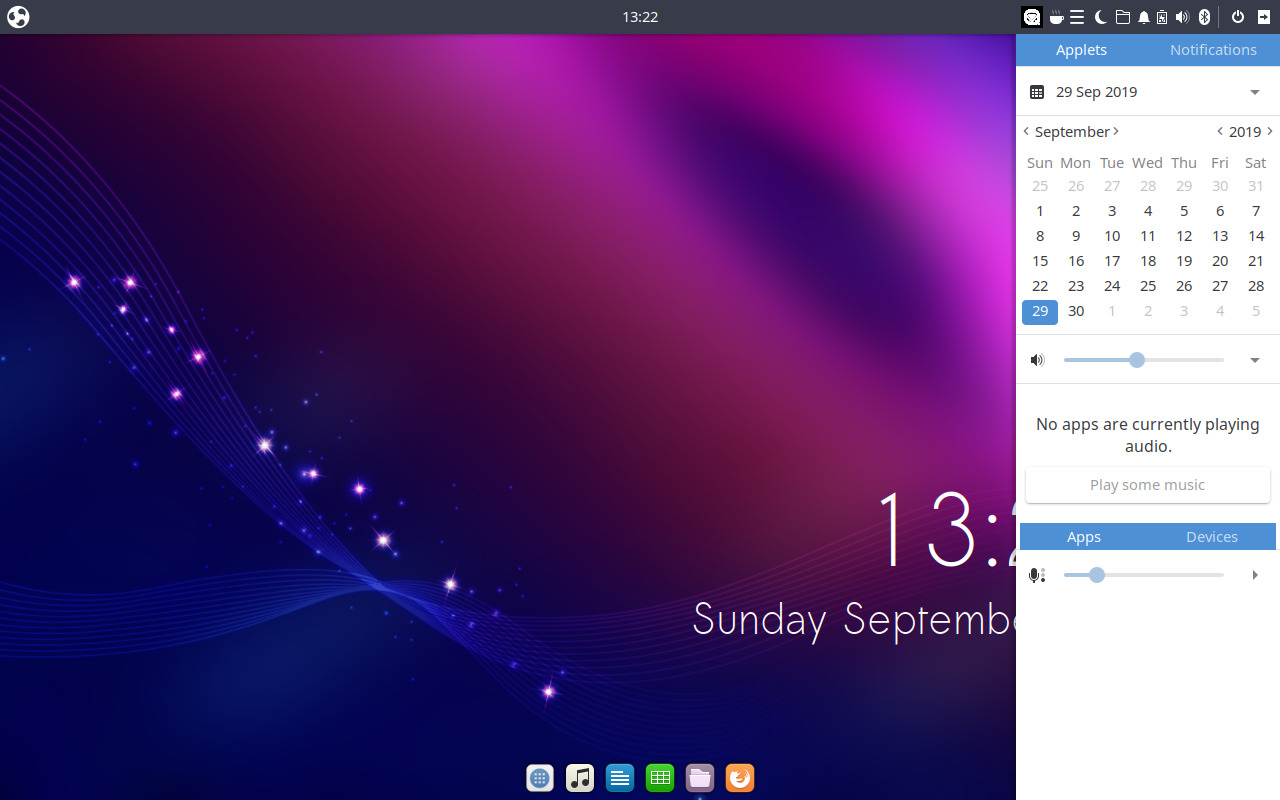Switch to the Notifications tab

tap(1213, 49)
